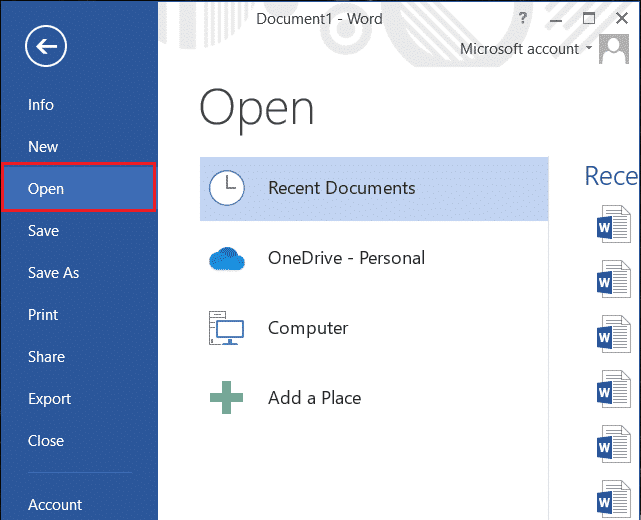Open the Print page
This screenshot has width=641, height=520.
click(43, 315)
